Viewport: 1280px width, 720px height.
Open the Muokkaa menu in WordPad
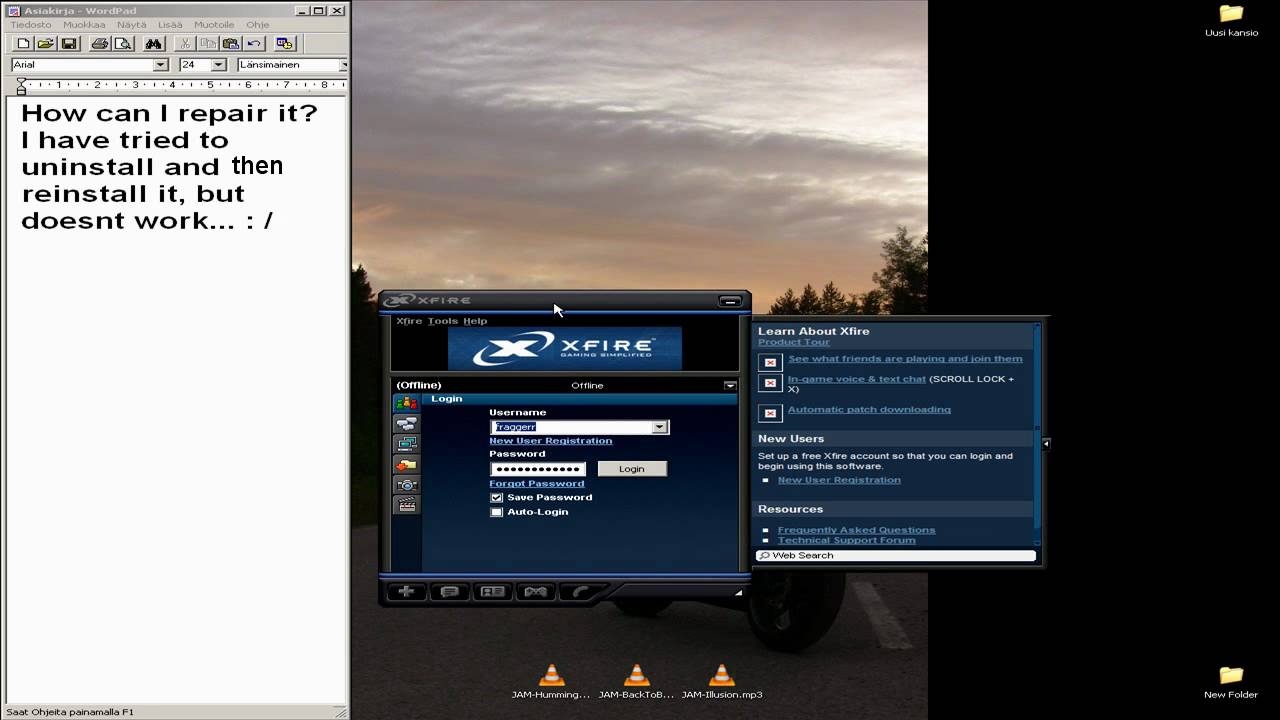(84, 25)
